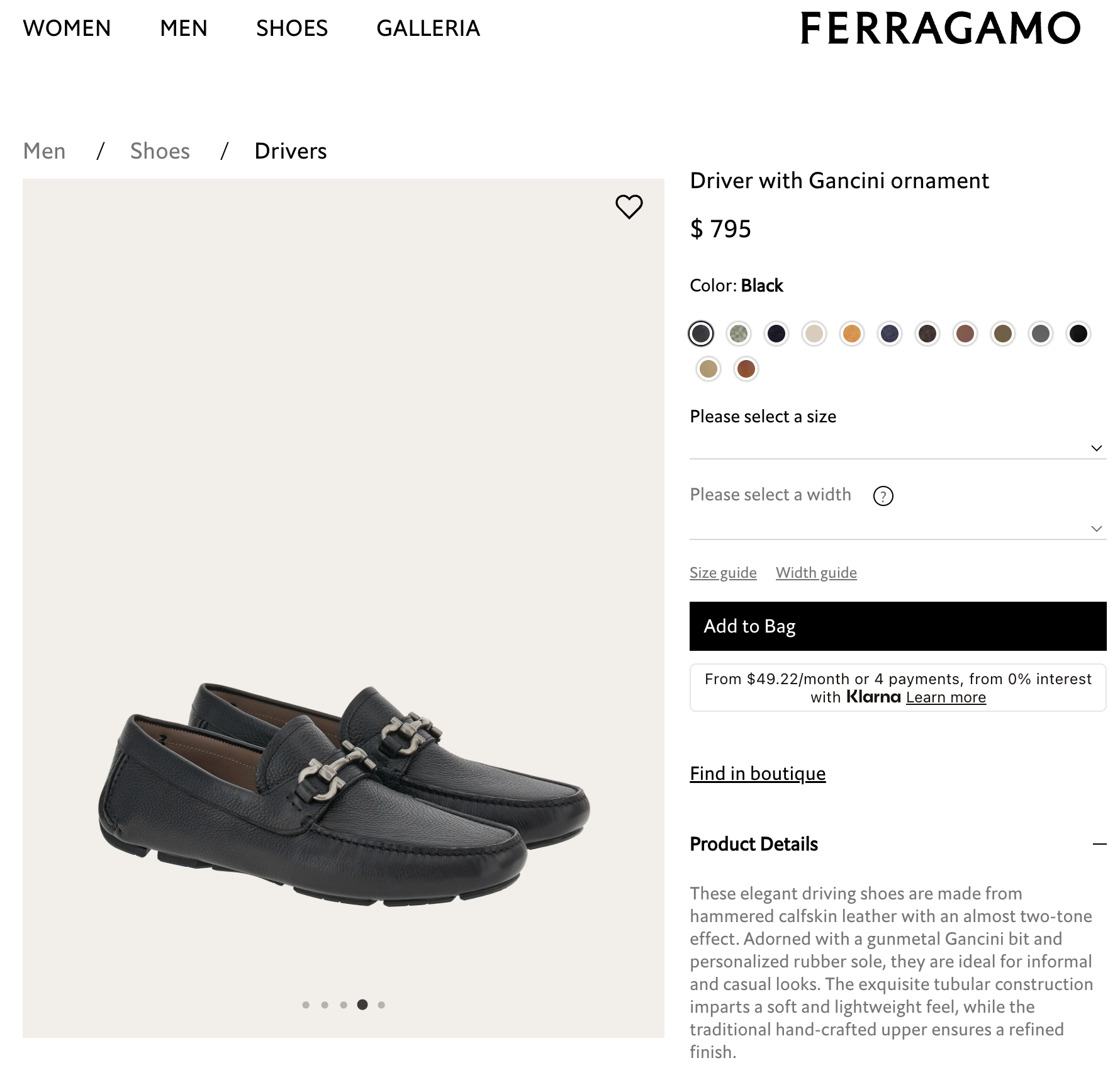This screenshot has width=1120, height=1070.
Task: Select the orange color swatch
Action: click(x=851, y=334)
